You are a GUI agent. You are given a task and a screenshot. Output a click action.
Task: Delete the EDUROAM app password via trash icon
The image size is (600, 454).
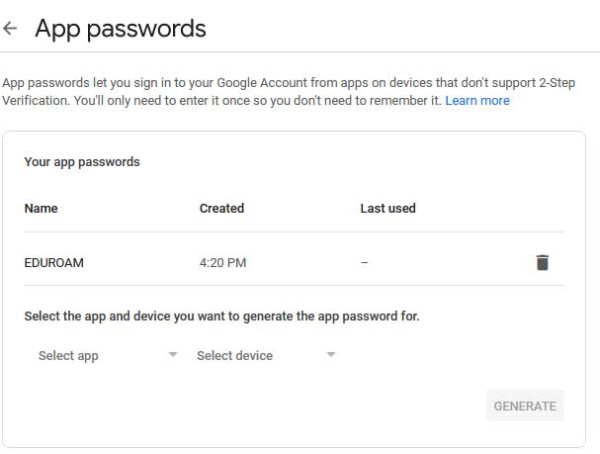(542, 263)
